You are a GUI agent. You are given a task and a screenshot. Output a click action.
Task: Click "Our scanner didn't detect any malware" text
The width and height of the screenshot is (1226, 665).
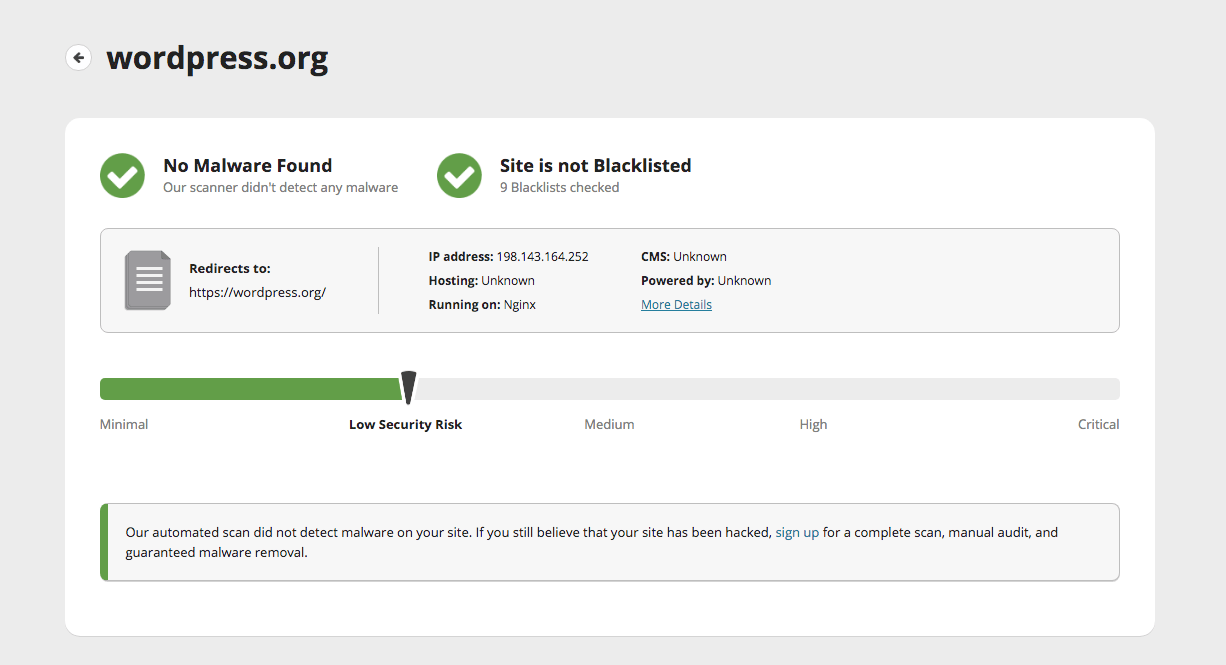[280, 188]
